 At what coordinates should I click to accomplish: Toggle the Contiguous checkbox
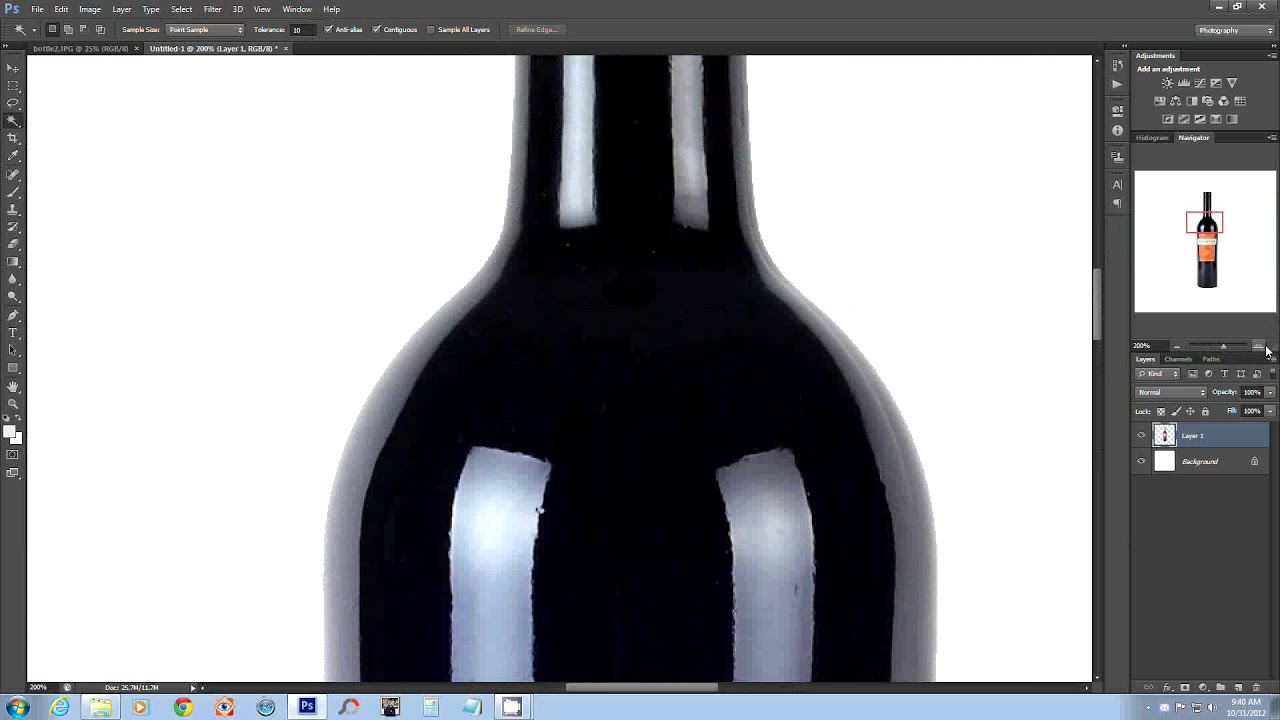tap(377, 30)
